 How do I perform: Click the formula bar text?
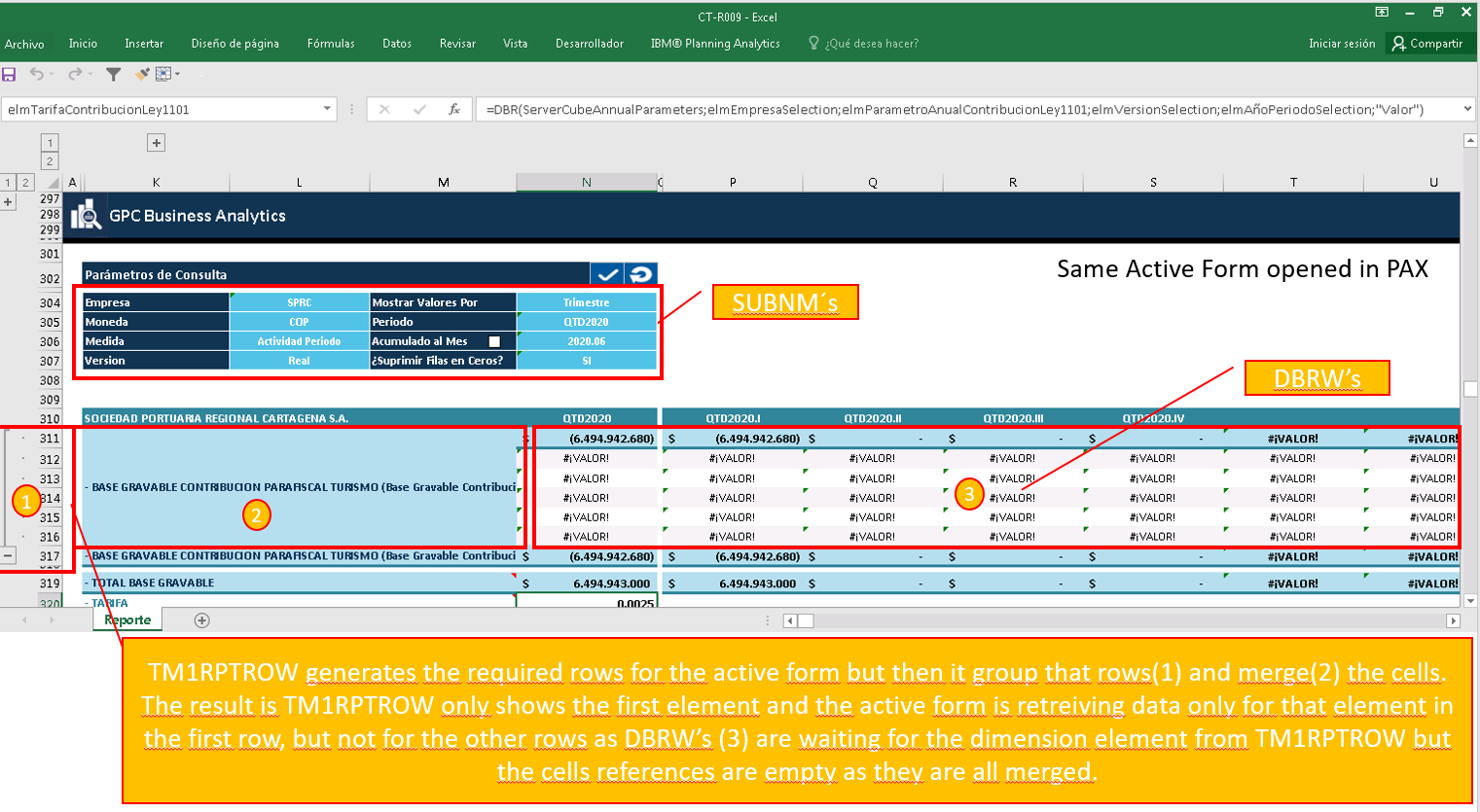coord(955,110)
